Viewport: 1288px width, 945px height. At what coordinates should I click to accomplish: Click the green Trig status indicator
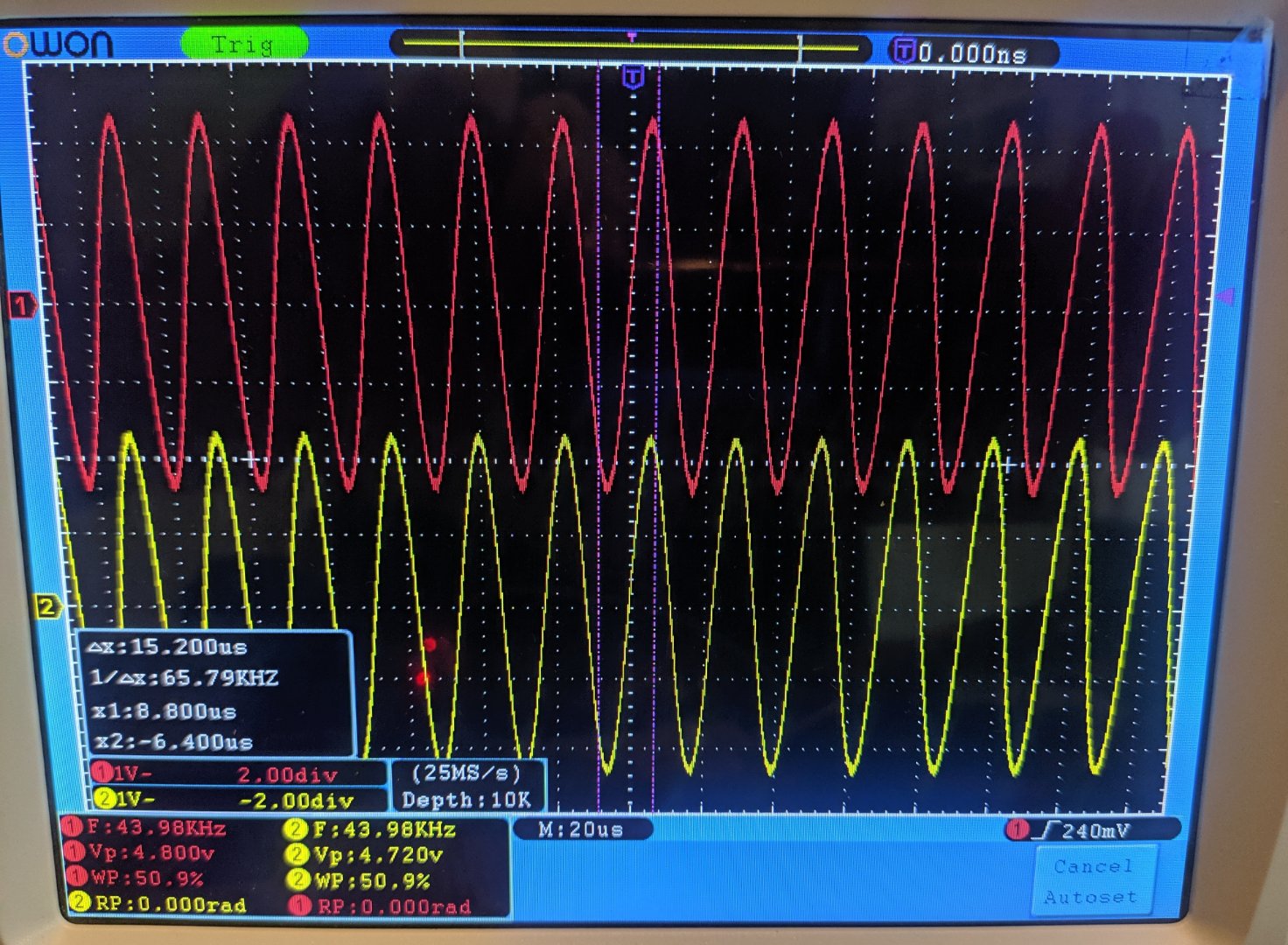(x=243, y=44)
